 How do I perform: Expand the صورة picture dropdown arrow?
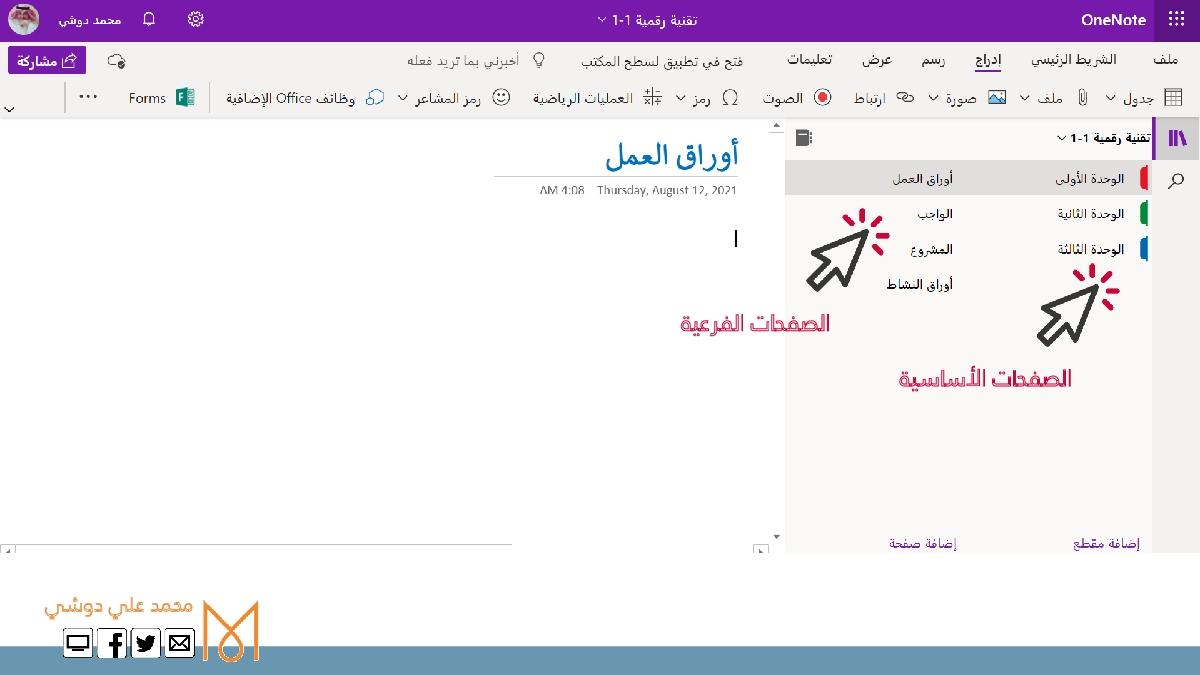click(933, 98)
